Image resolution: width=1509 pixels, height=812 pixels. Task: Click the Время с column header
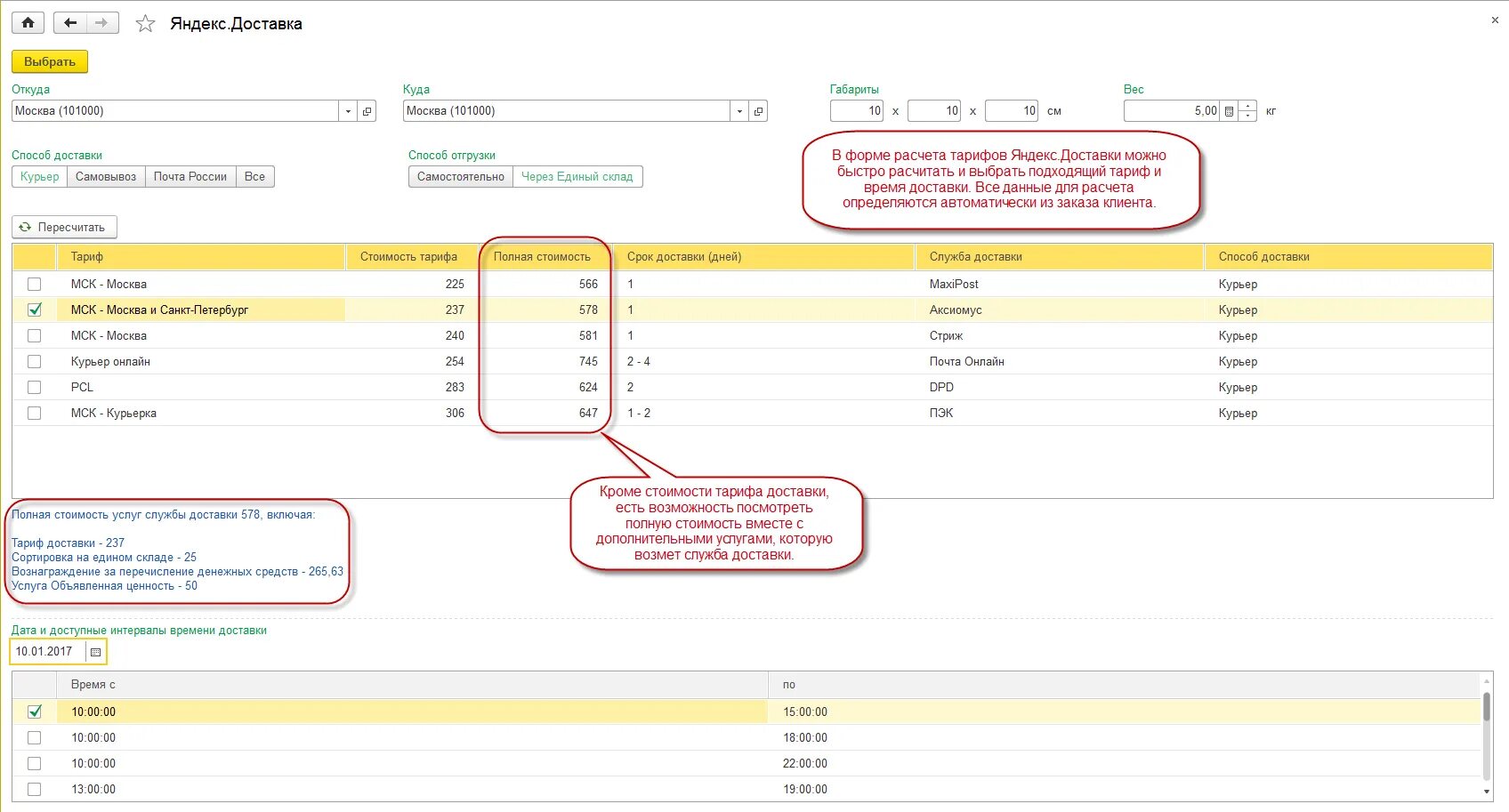413,685
